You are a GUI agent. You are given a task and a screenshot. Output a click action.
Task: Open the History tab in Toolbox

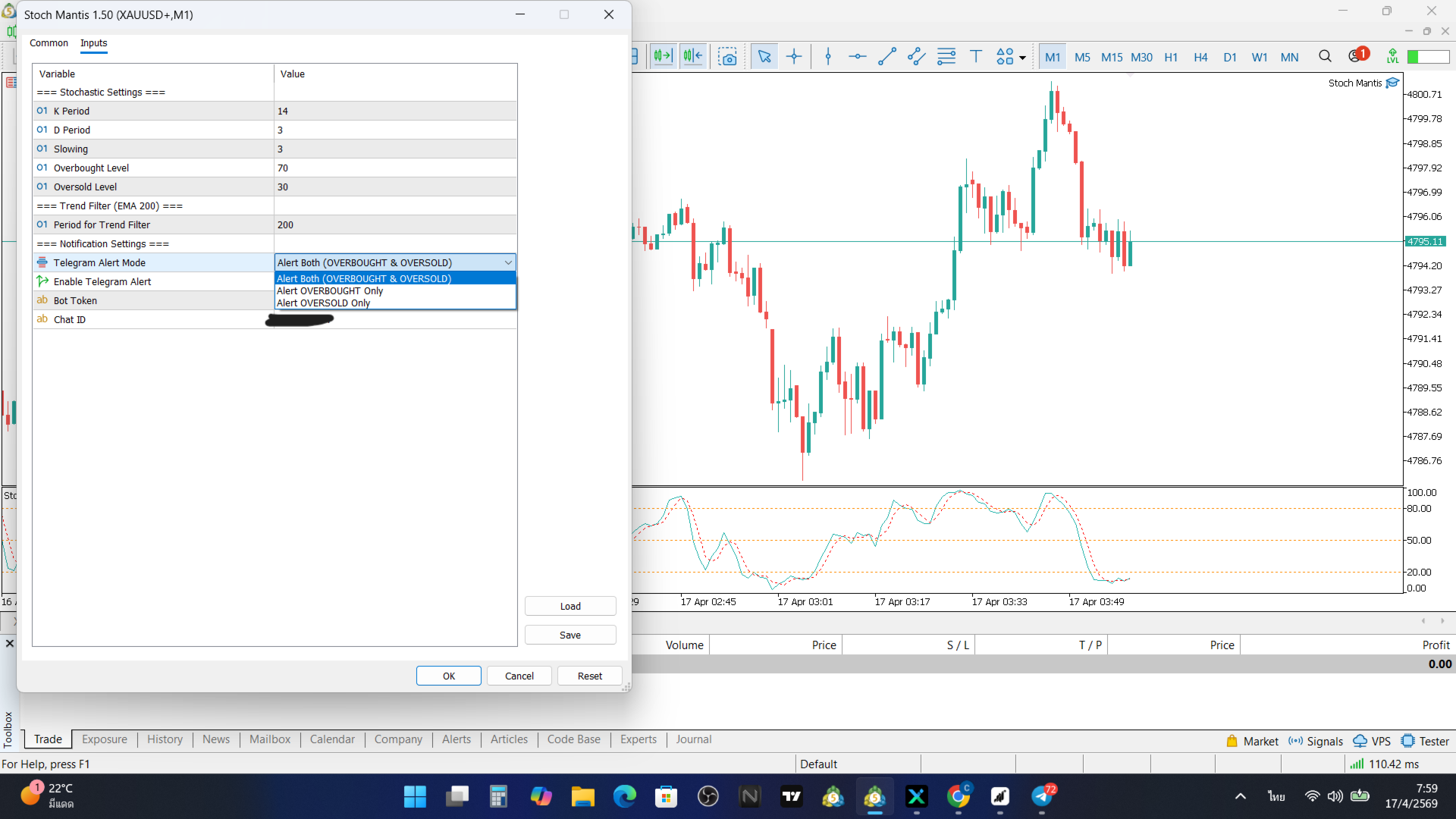165,739
